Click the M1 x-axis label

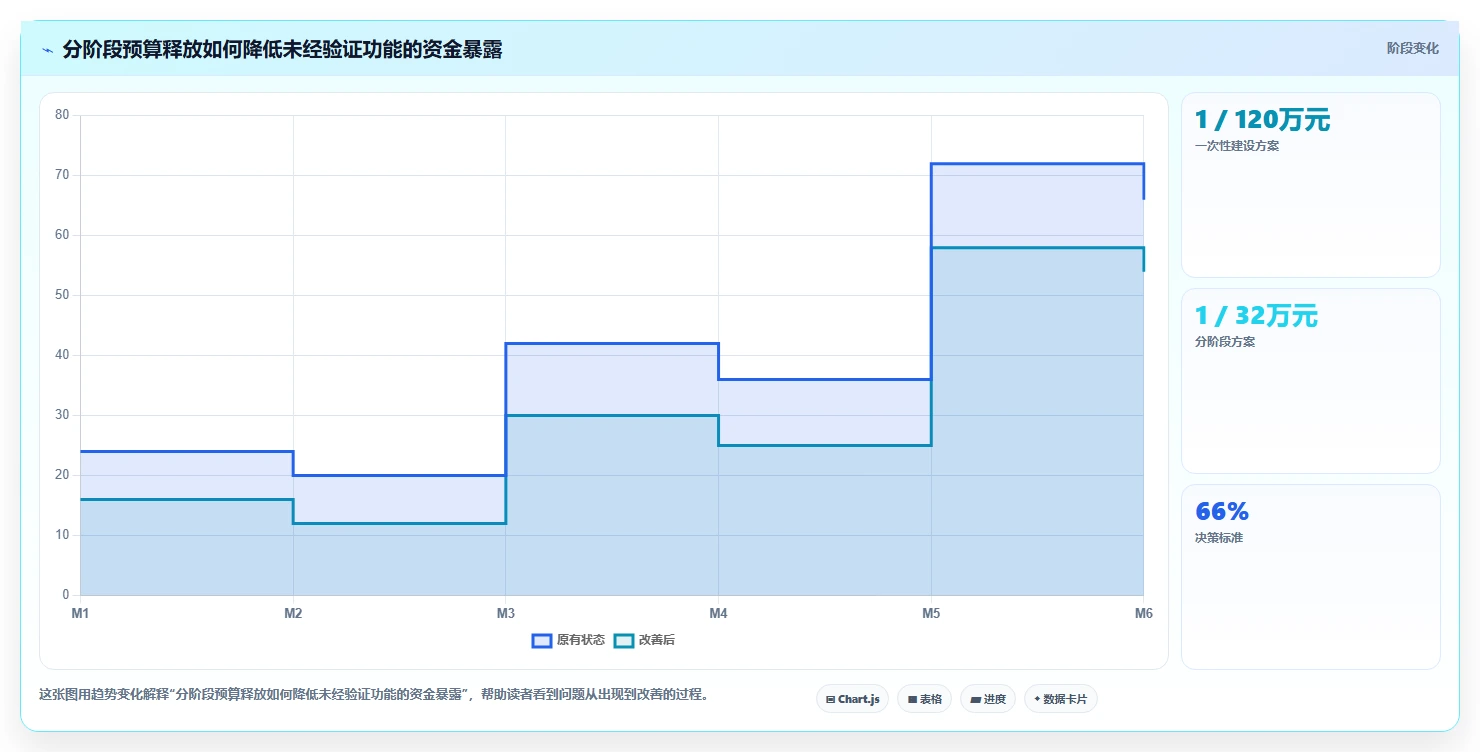(x=80, y=613)
